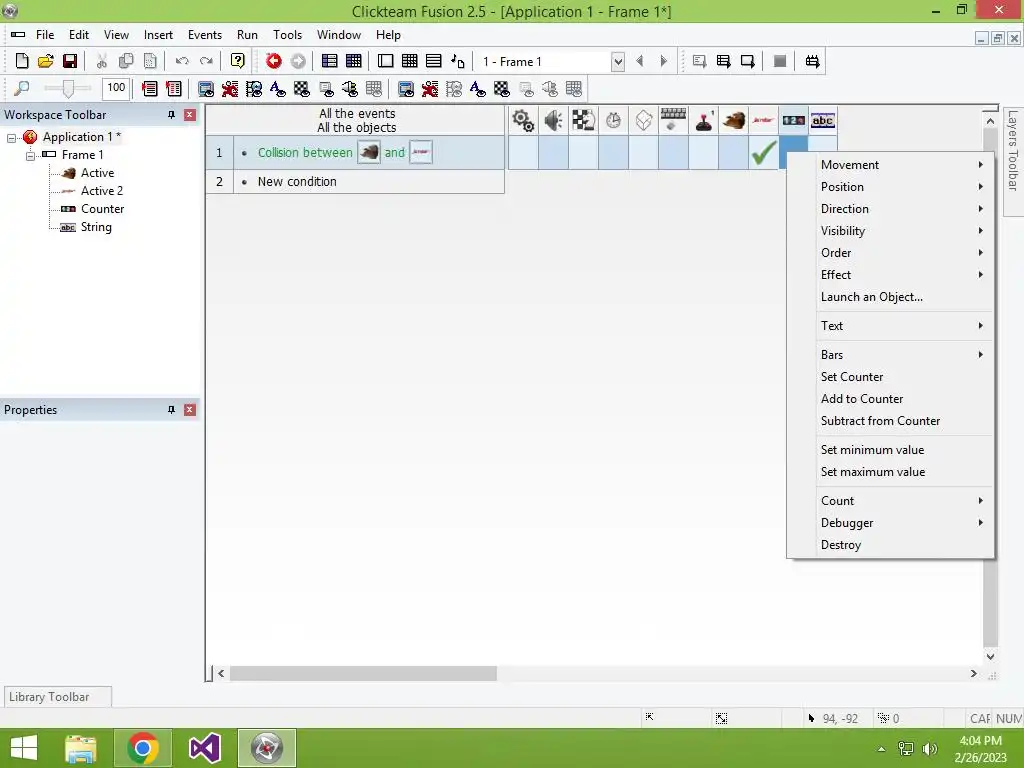Image resolution: width=1024 pixels, height=768 pixels.
Task: Click the New condition row
Action: click(x=355, y=182)
